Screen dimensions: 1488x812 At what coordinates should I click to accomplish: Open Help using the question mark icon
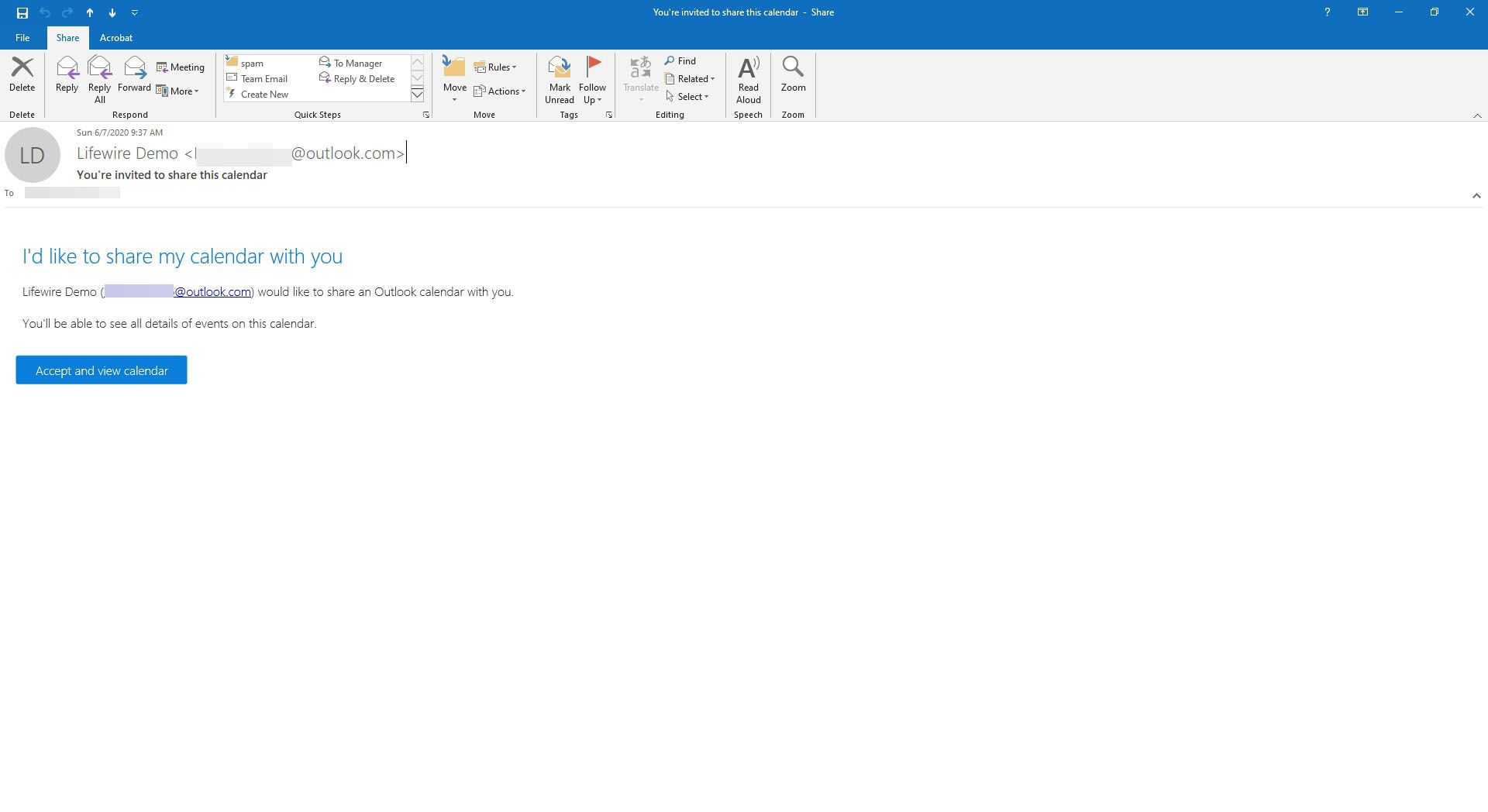pyautogui.click(x=1328, y=12)
